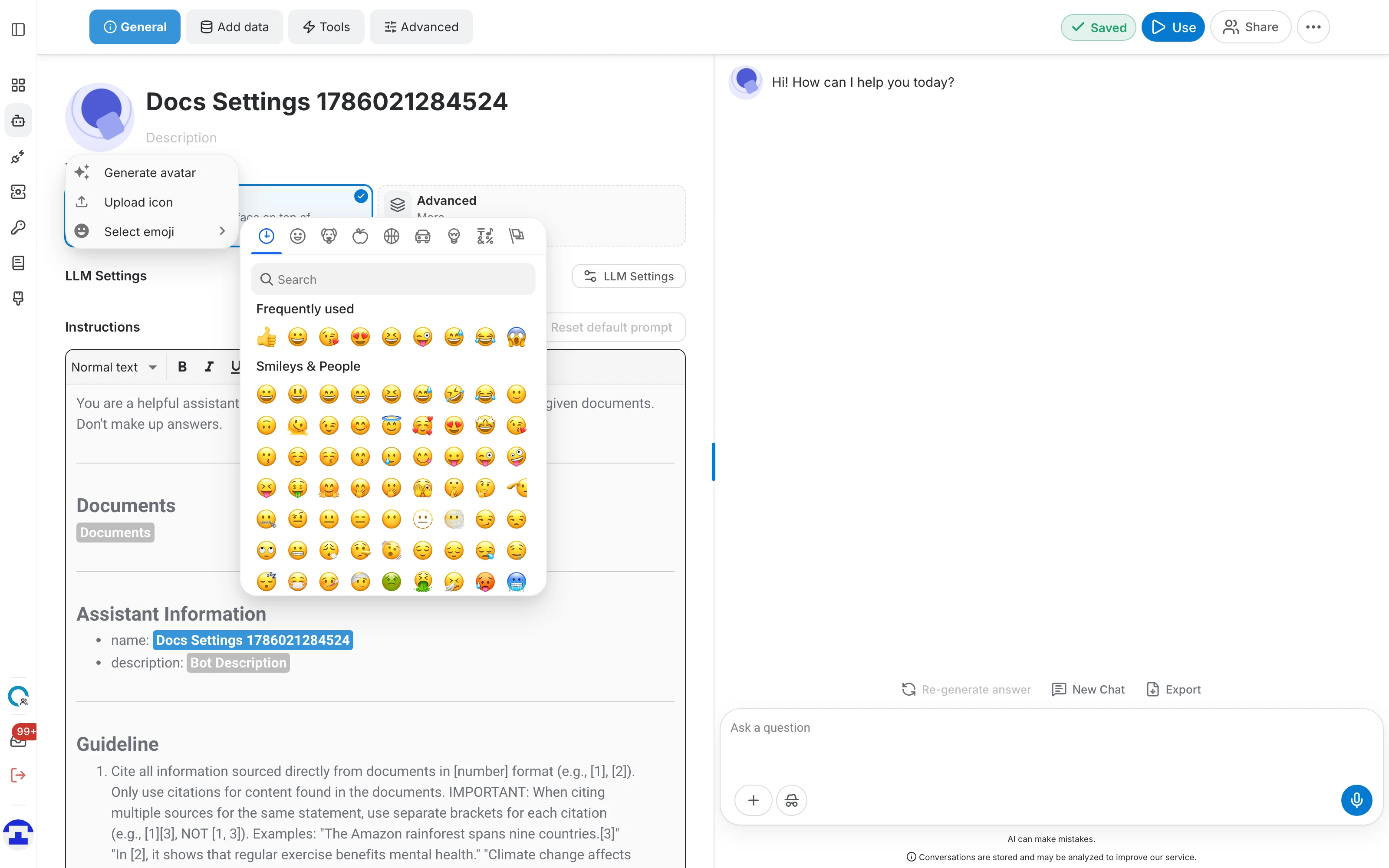Select the Frequently used clock tab
The height and width of the screenshot is (868, 1389).
pos(267,236)
